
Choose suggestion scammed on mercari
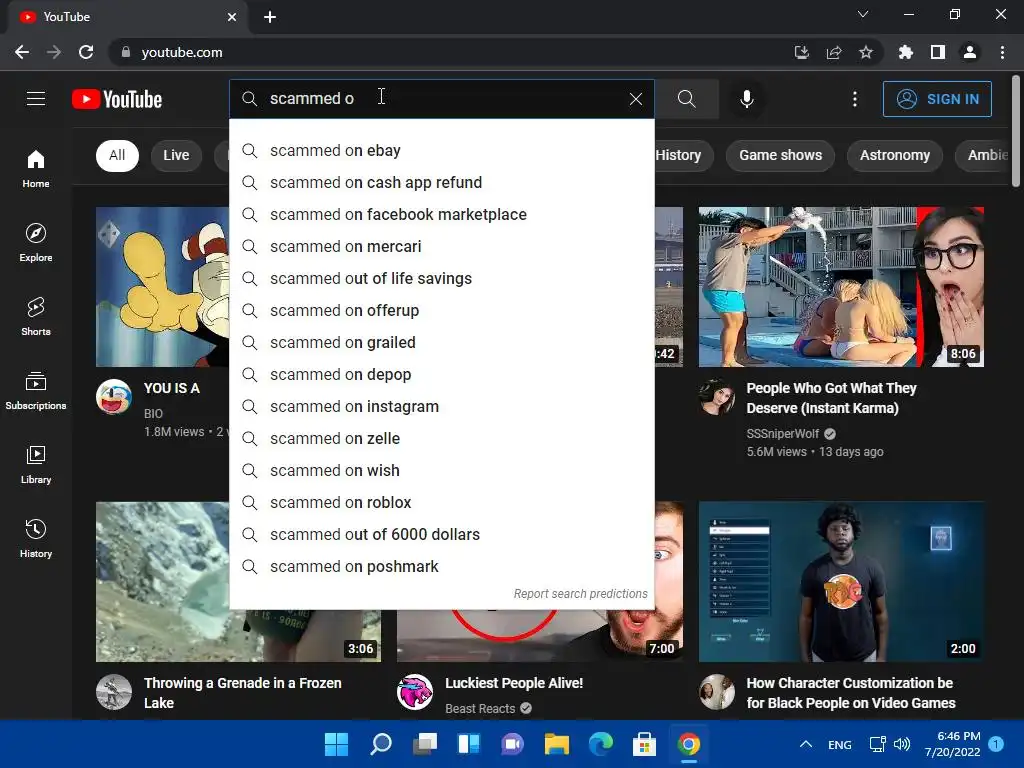tap(442, 247)
